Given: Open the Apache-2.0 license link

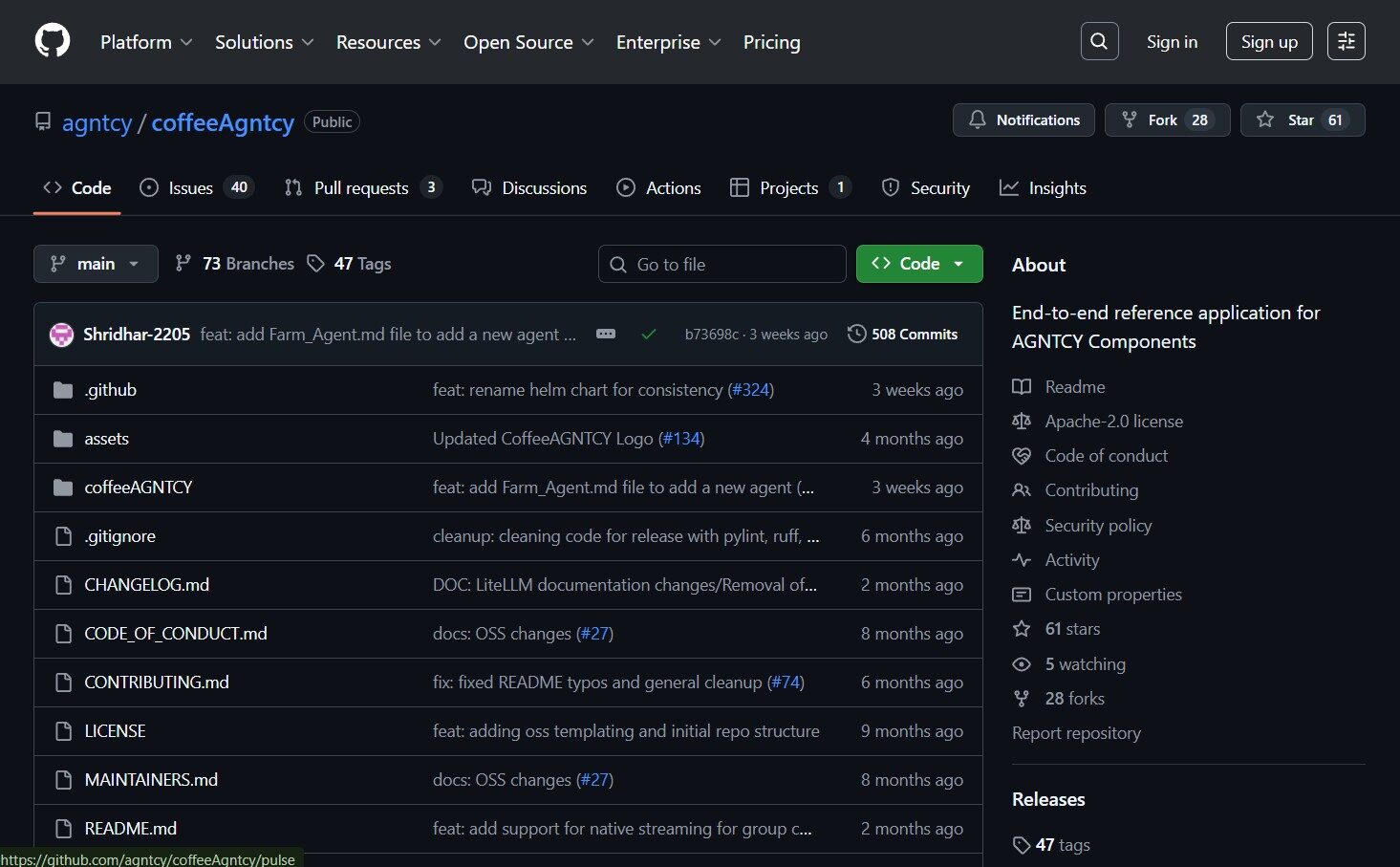Looking at the screenshot, I should point(1113,422).
